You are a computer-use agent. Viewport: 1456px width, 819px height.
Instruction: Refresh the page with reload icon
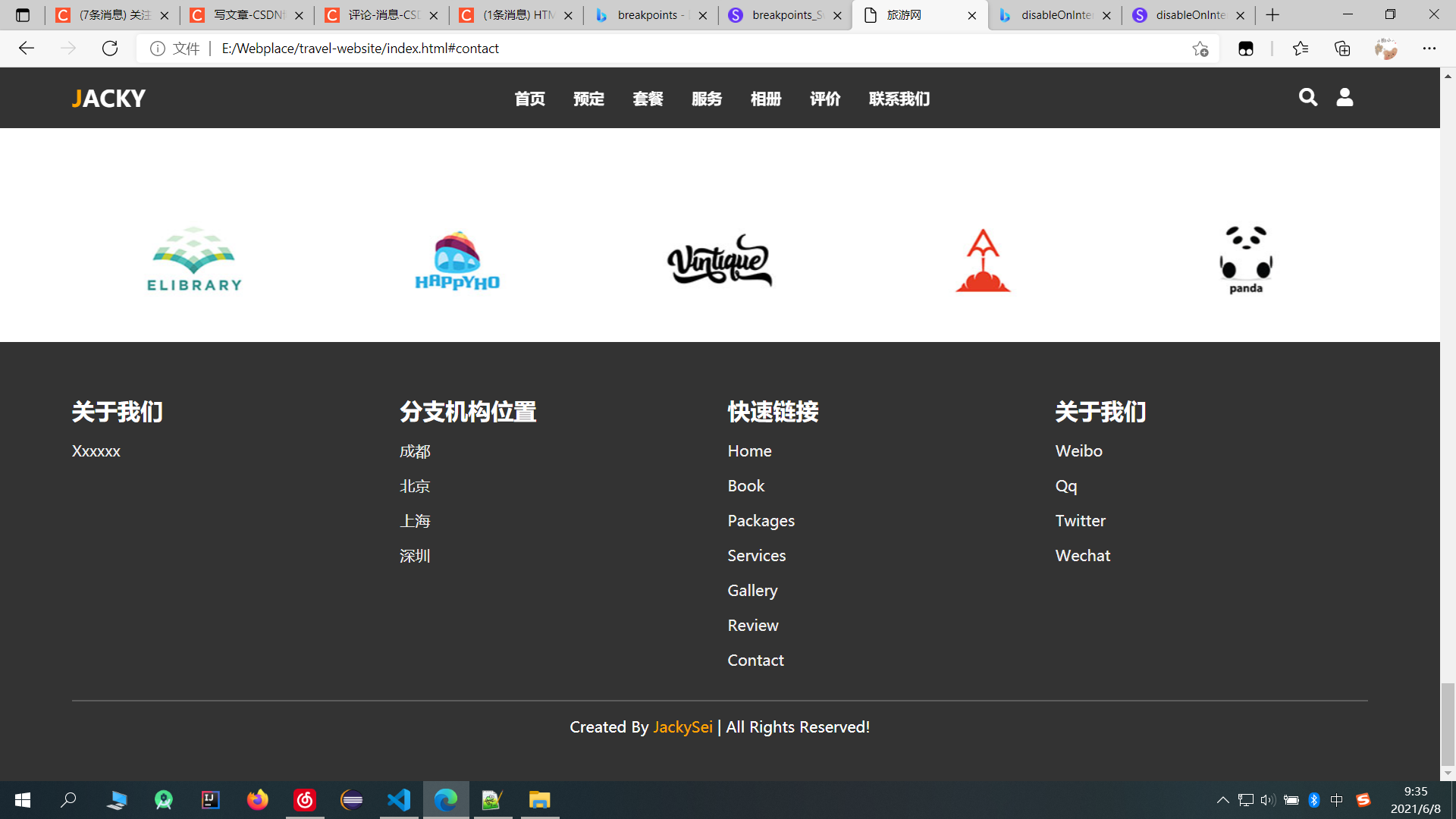pos(110,49)
